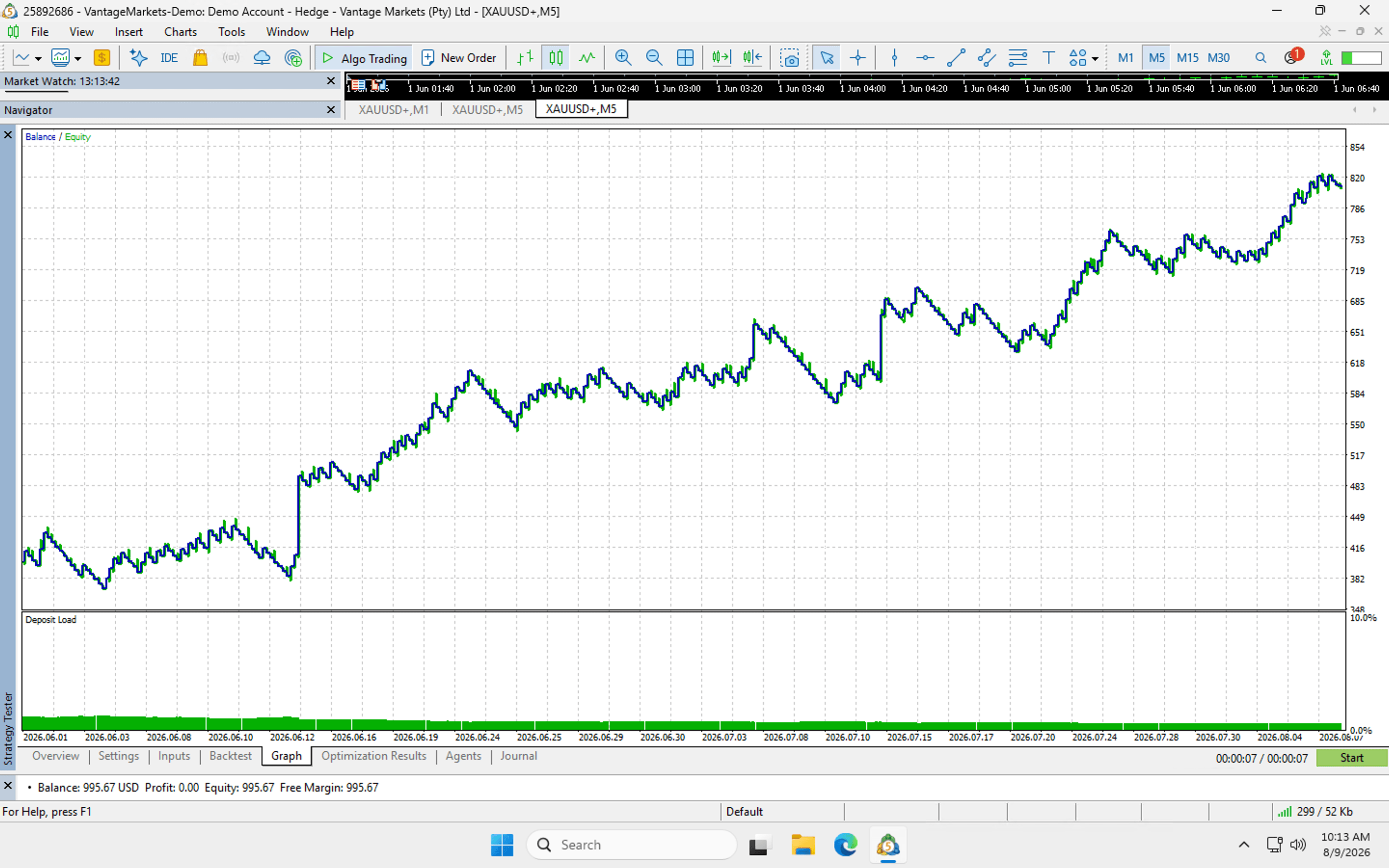Open the new chart line icon
This screenshot has width=1389, height=868.
pos(21,58)
